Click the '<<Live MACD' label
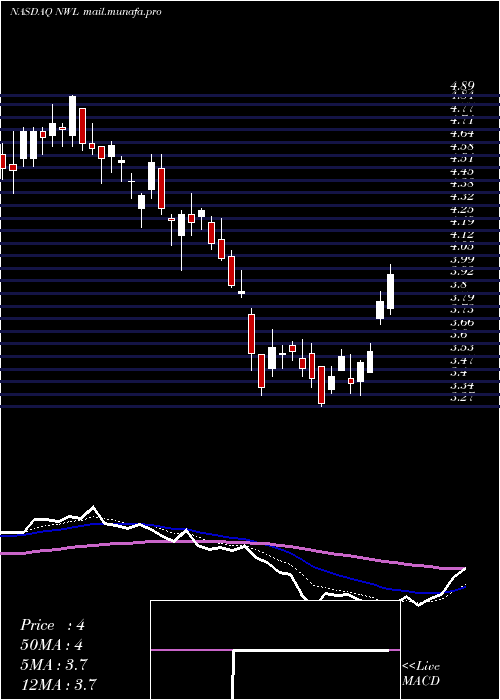This screenshot has height=700, width=500. (421, 674)
